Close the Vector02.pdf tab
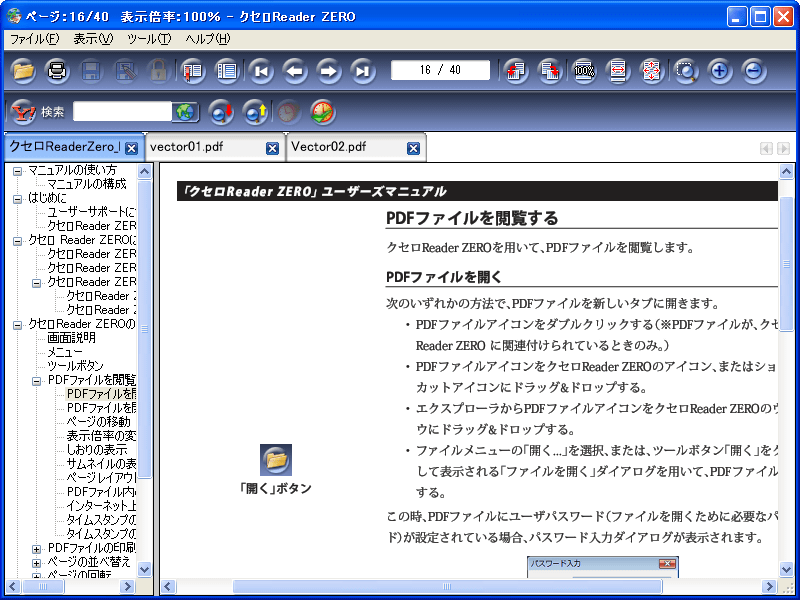The width and height of the screenshot is (800, 600). [413, 148]
